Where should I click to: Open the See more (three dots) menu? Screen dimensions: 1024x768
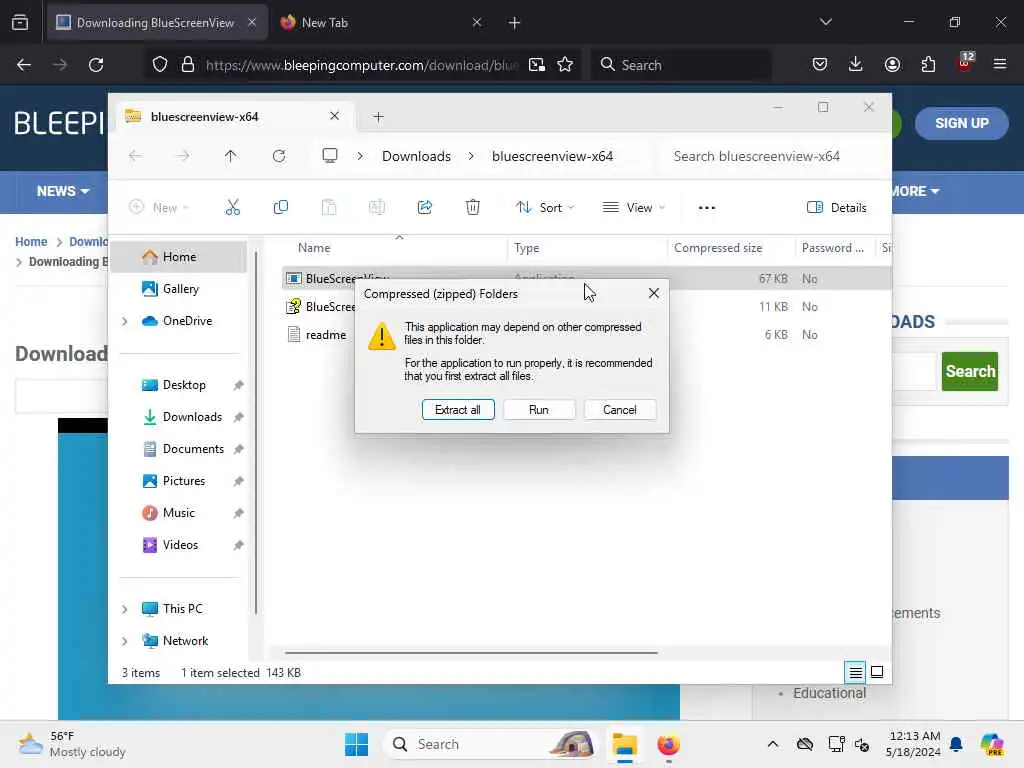click(x=707, y=208)
